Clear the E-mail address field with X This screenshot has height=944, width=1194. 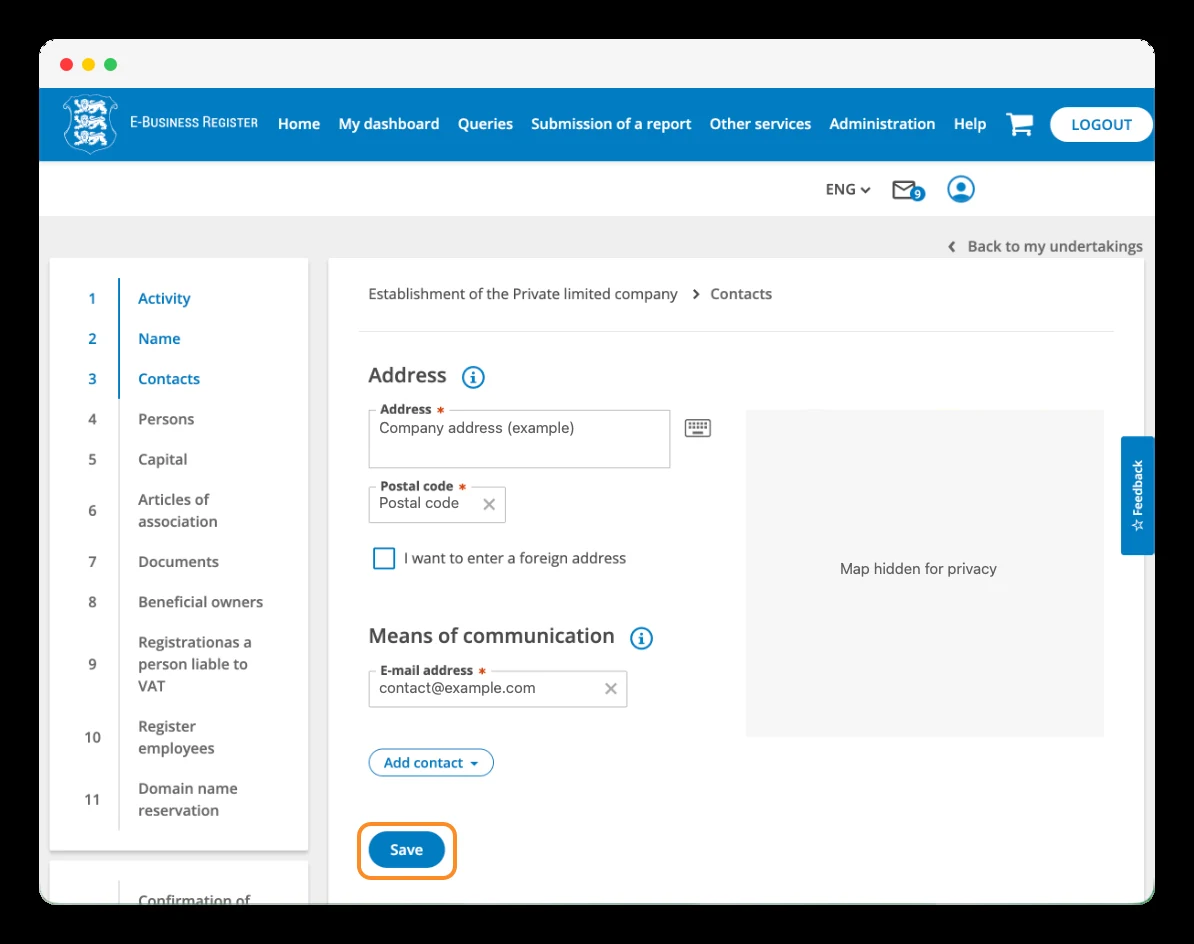pyautogui.click(x=611, y=689)
